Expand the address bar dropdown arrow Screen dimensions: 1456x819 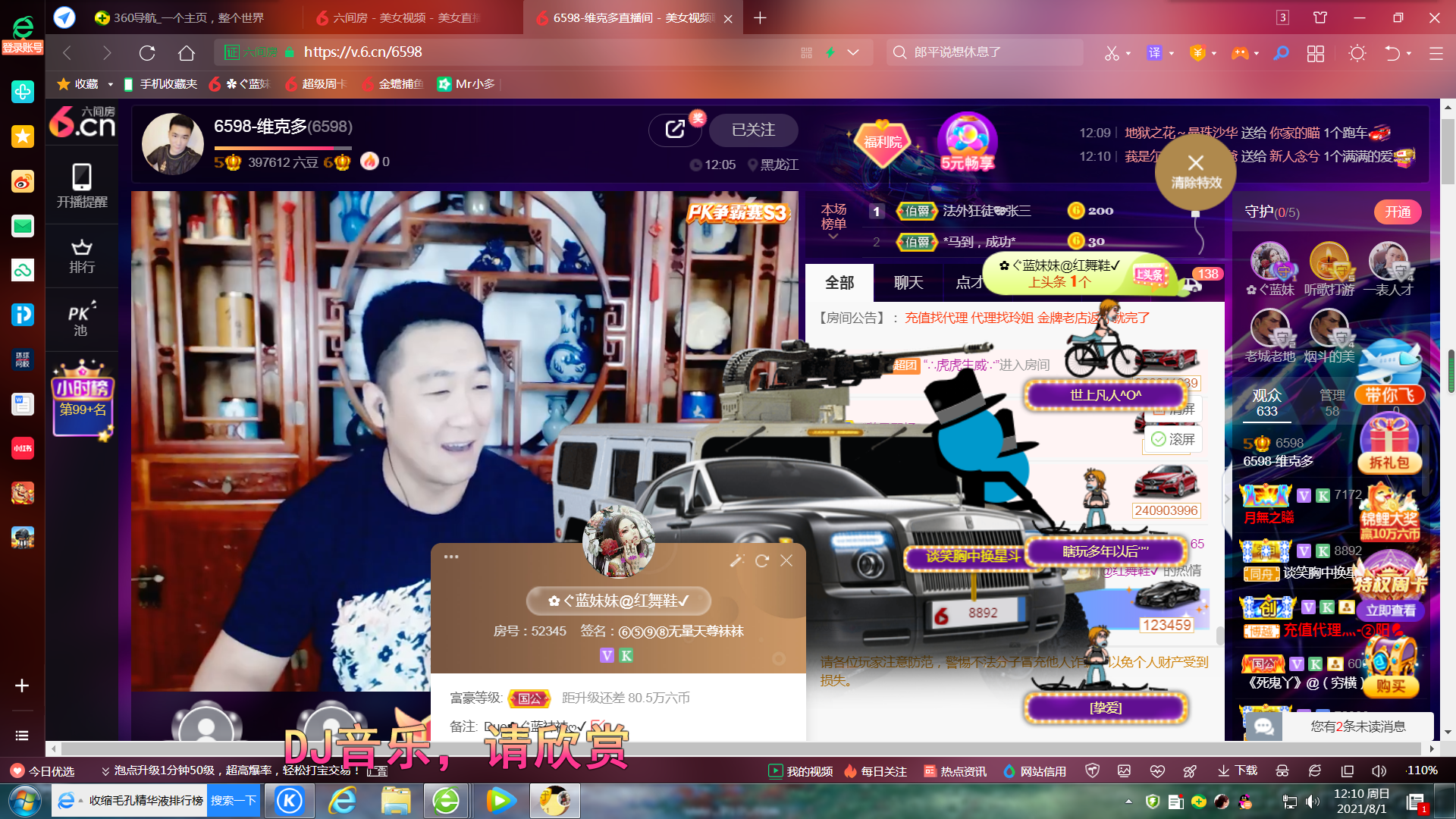point(853,53)
